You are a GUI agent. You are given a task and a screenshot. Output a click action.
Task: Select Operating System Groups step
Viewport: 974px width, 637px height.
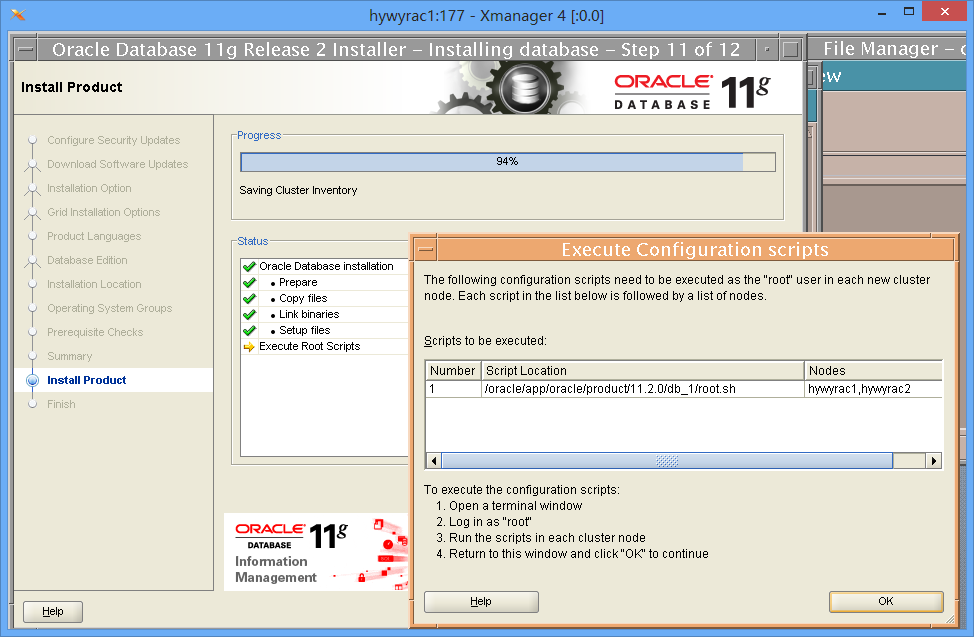click(x=110, y=308)
